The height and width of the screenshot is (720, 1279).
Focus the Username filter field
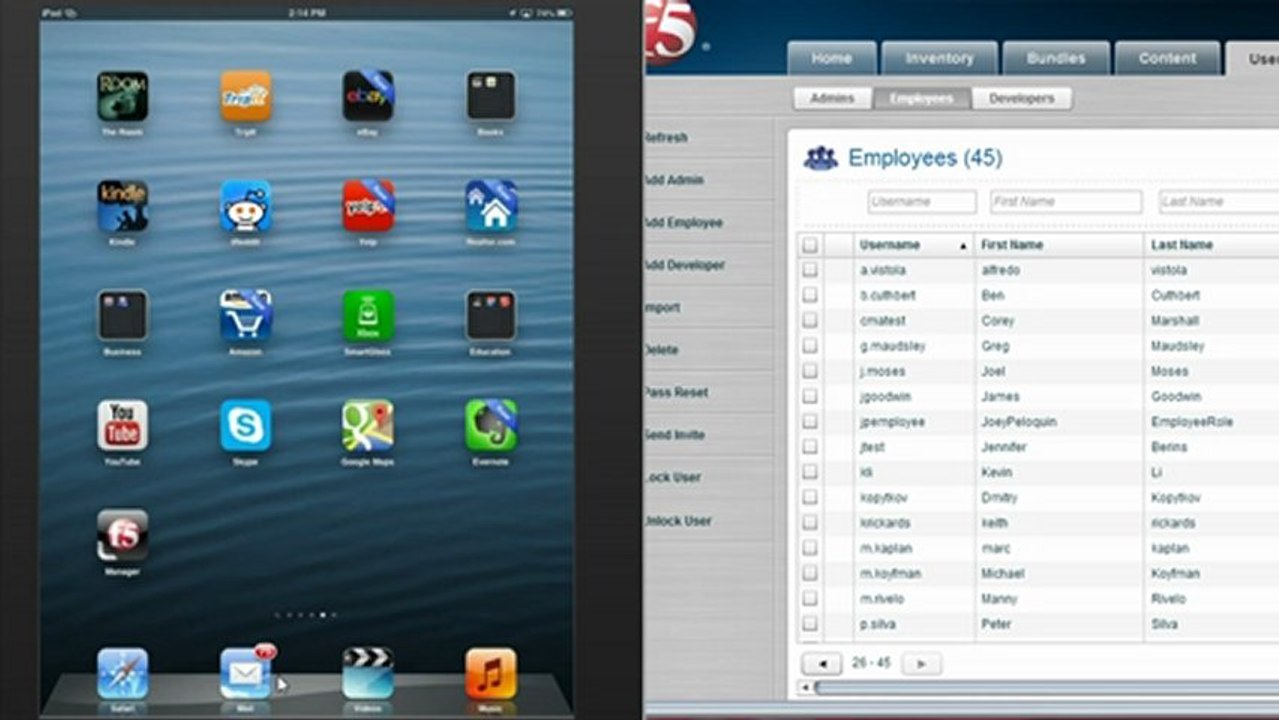[922, 202]
